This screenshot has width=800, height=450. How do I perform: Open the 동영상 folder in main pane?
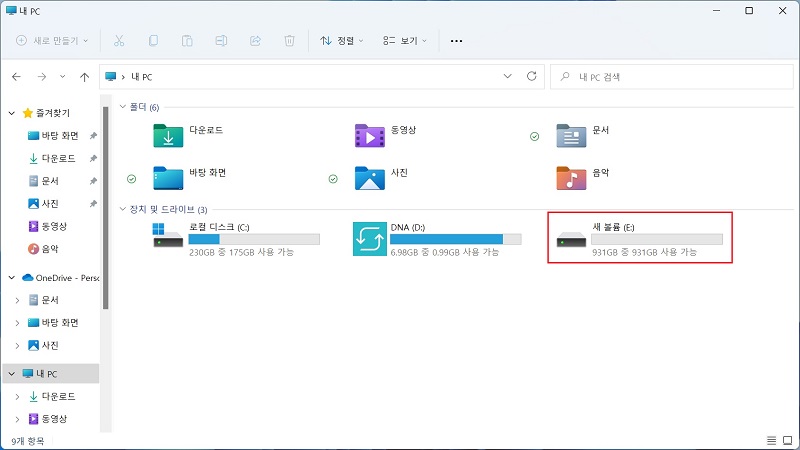386,136
